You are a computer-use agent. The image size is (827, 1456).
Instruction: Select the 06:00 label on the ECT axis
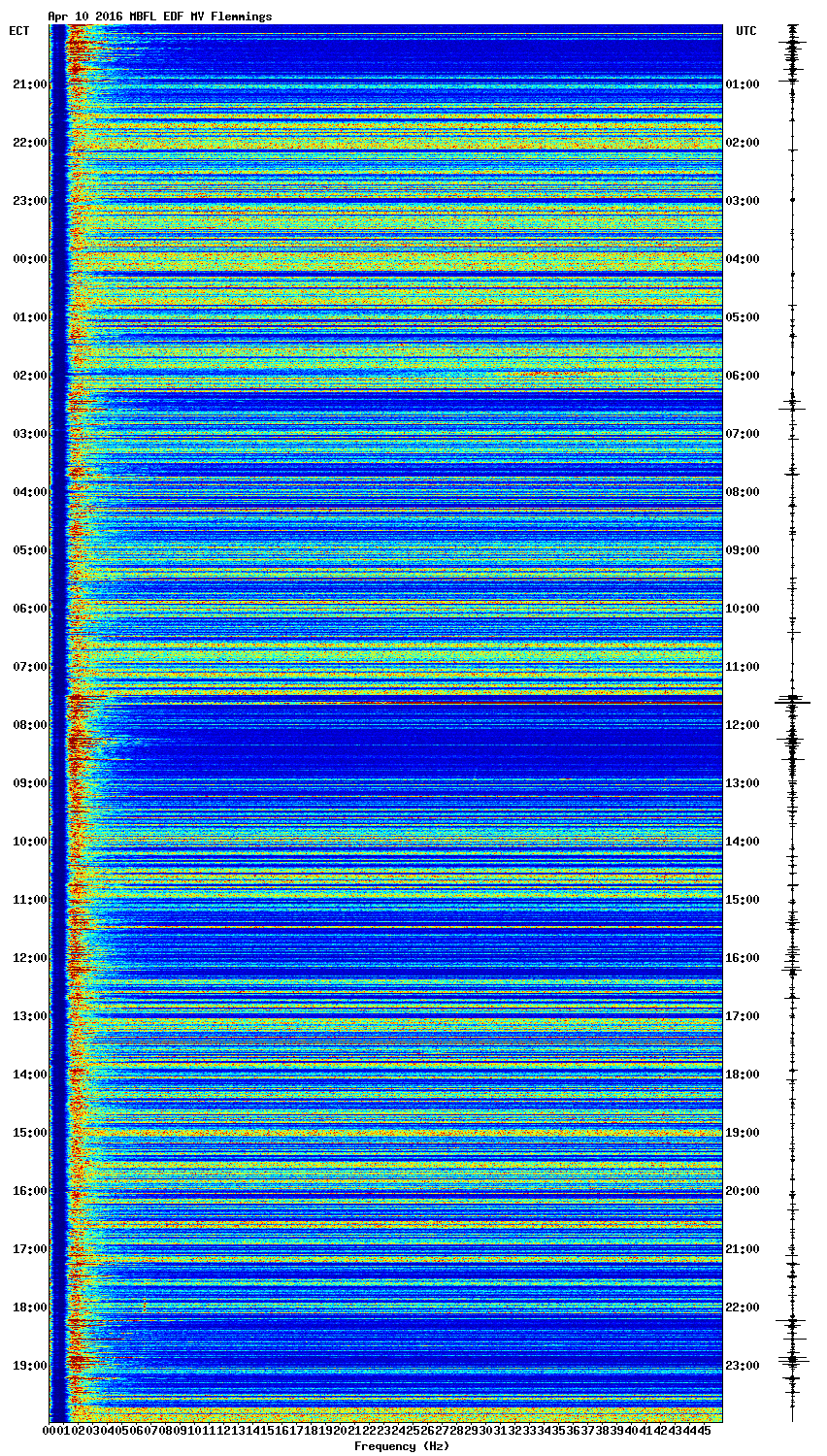pos(29,609)
